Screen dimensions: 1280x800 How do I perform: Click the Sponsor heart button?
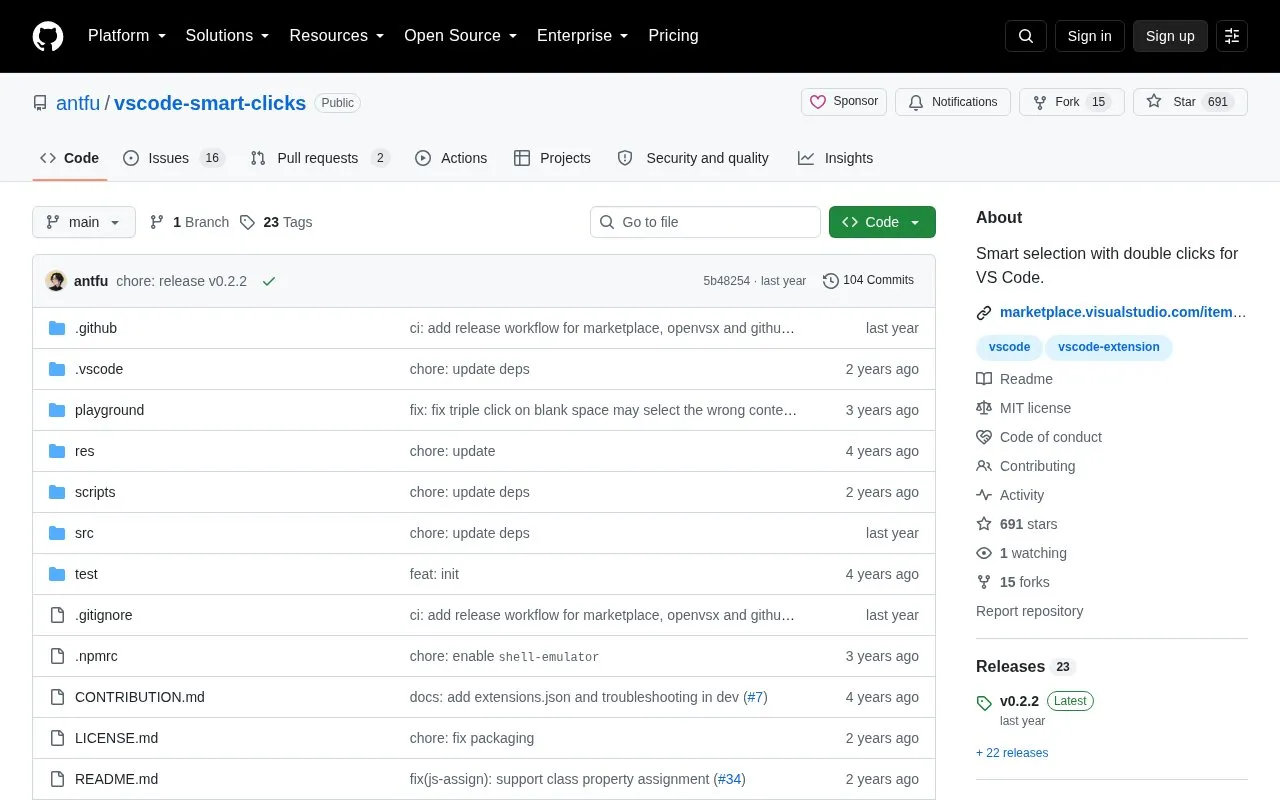click(844, 102)
